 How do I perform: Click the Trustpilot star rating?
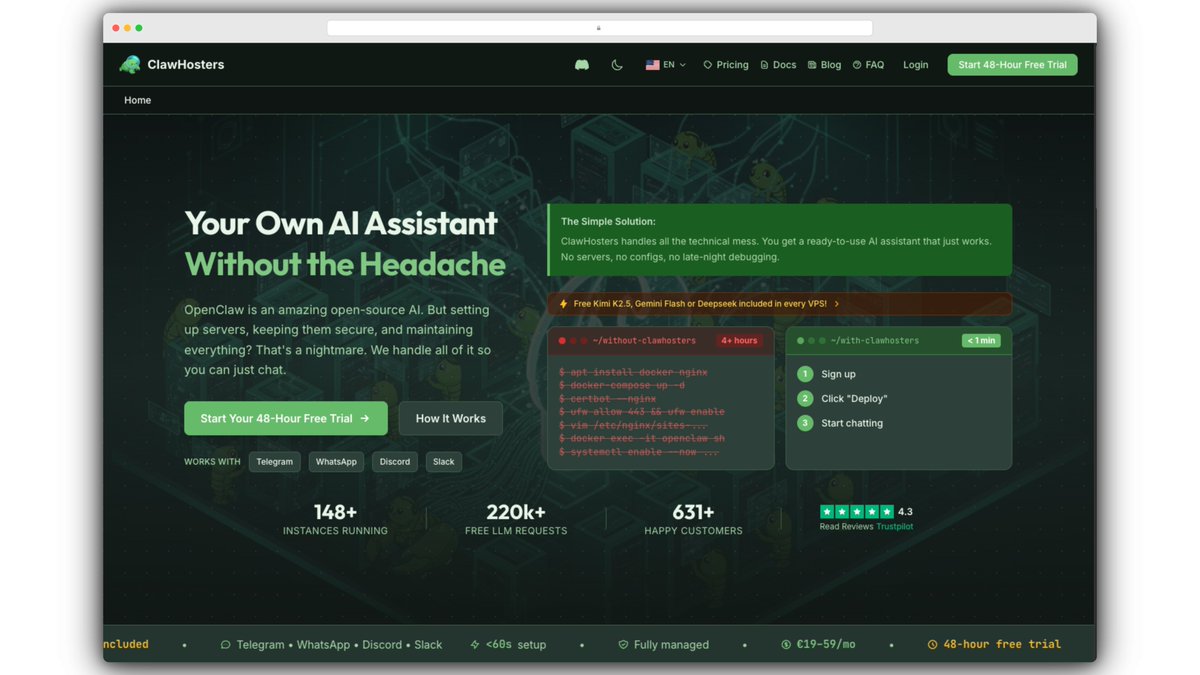click(x=857, y=511)
